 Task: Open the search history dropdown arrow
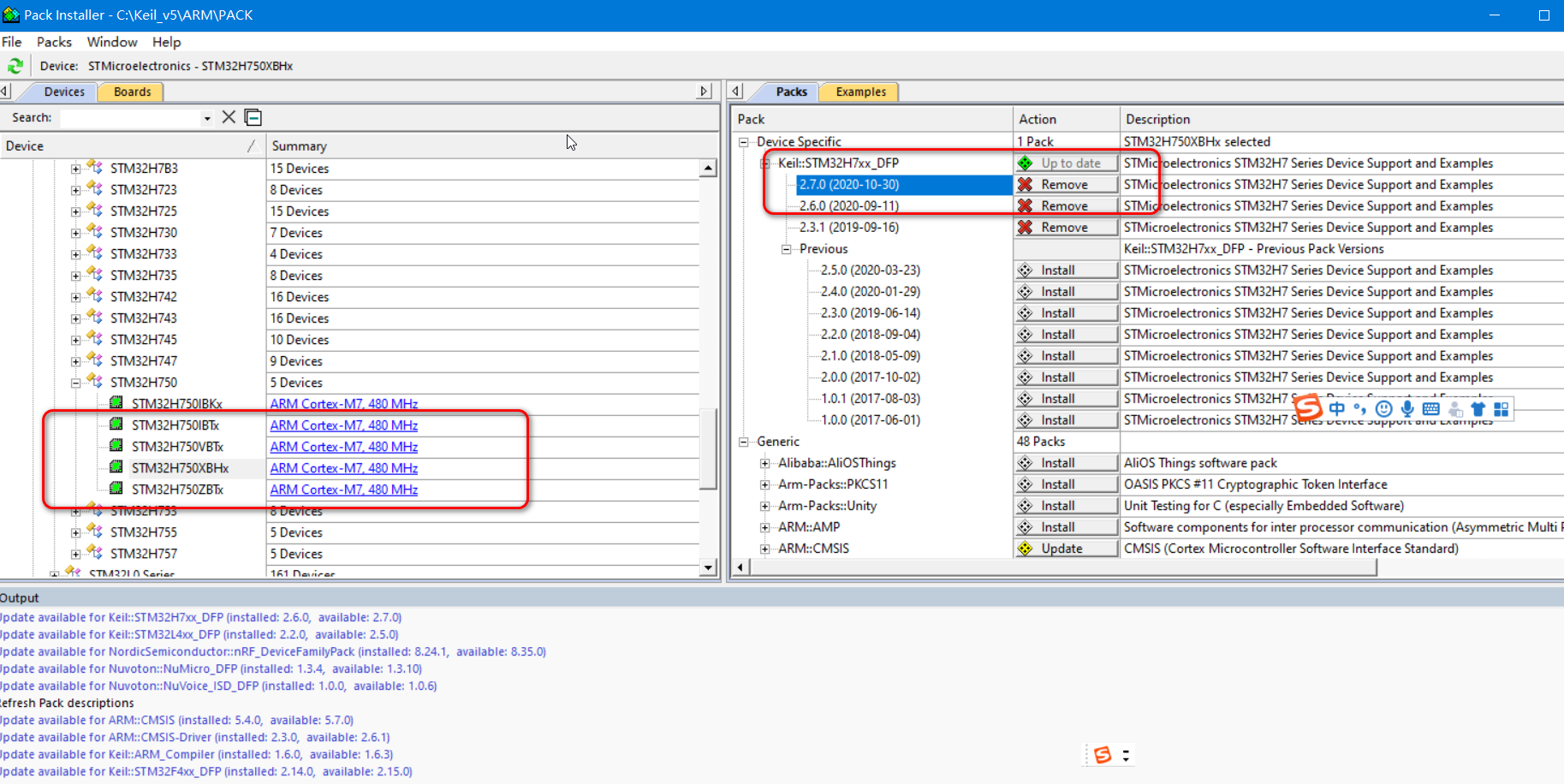207,118
